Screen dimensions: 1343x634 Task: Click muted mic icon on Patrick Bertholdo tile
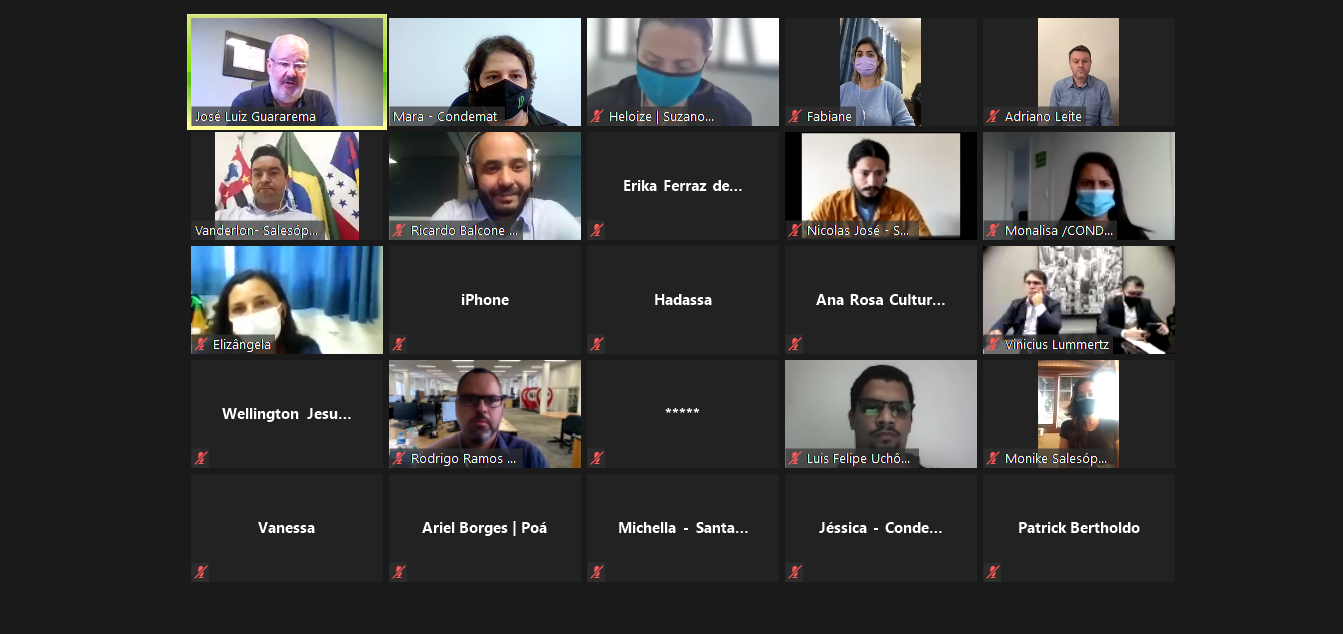click(x=993, y=572)
